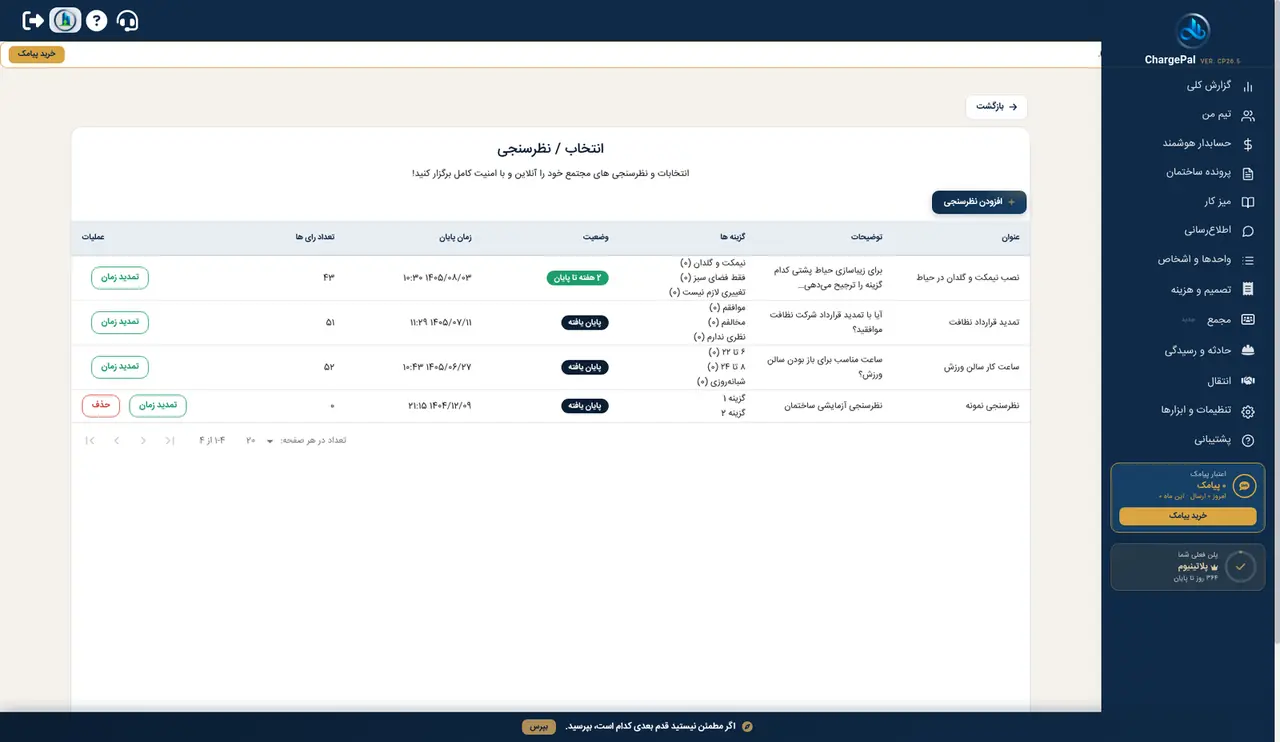Image resolution: width=1280 pixels, height=742 pixels.
Task: Click خرید پیامک button in top banner
Action: [37, 54]
